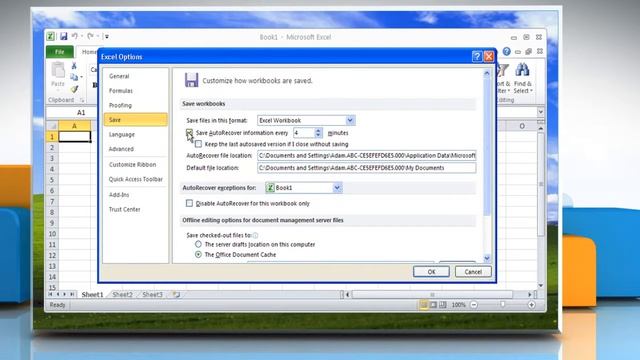Click the Default file location field

(367, 168)
